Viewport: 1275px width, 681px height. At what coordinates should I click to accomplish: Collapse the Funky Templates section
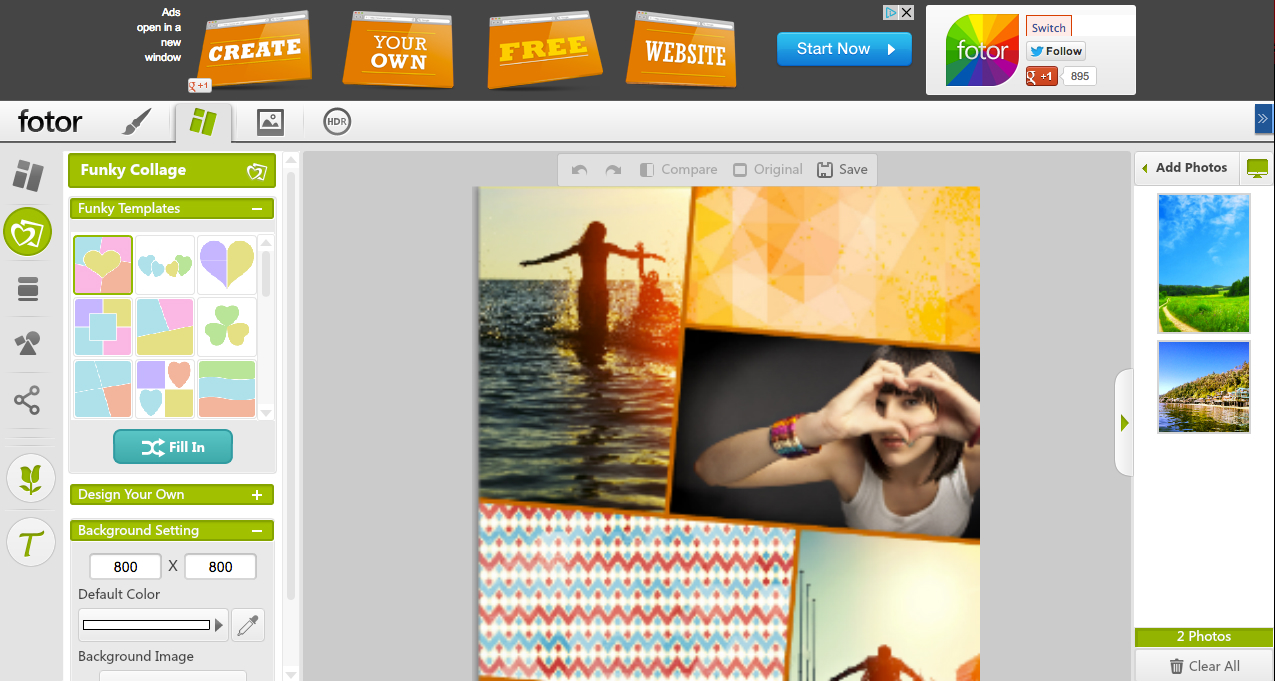pyautogui.click(x=257, y=209)
